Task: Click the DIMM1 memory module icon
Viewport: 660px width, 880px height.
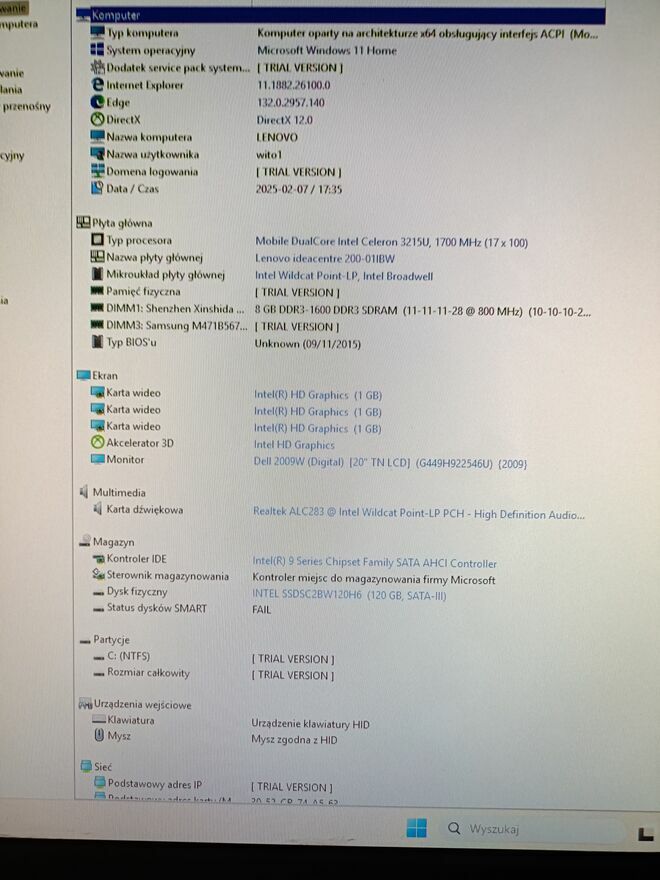Action: point(98,308)
